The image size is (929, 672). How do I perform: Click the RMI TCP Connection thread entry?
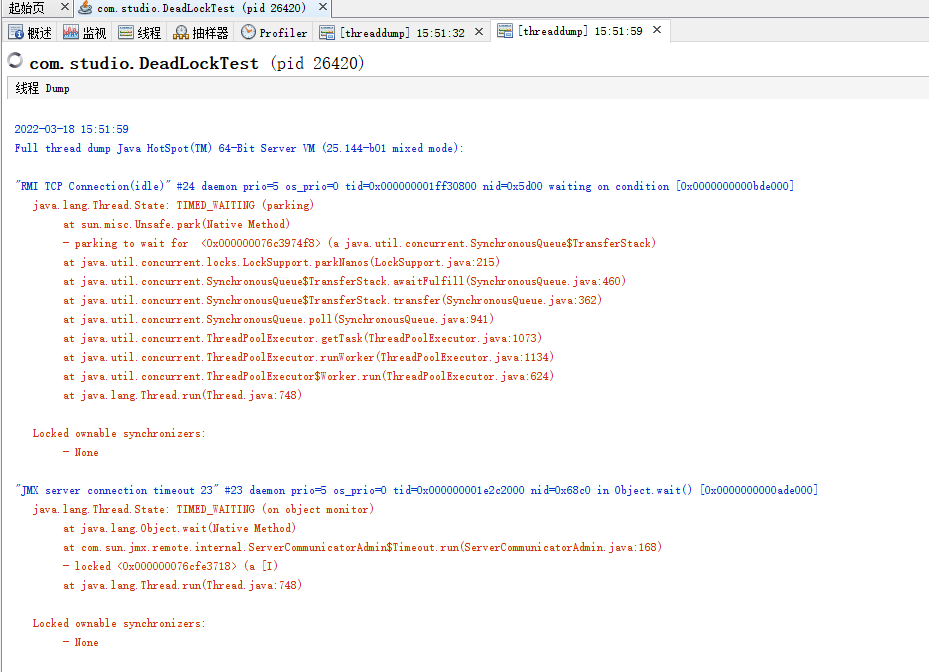pyautogui.click(x=200, y=186)
